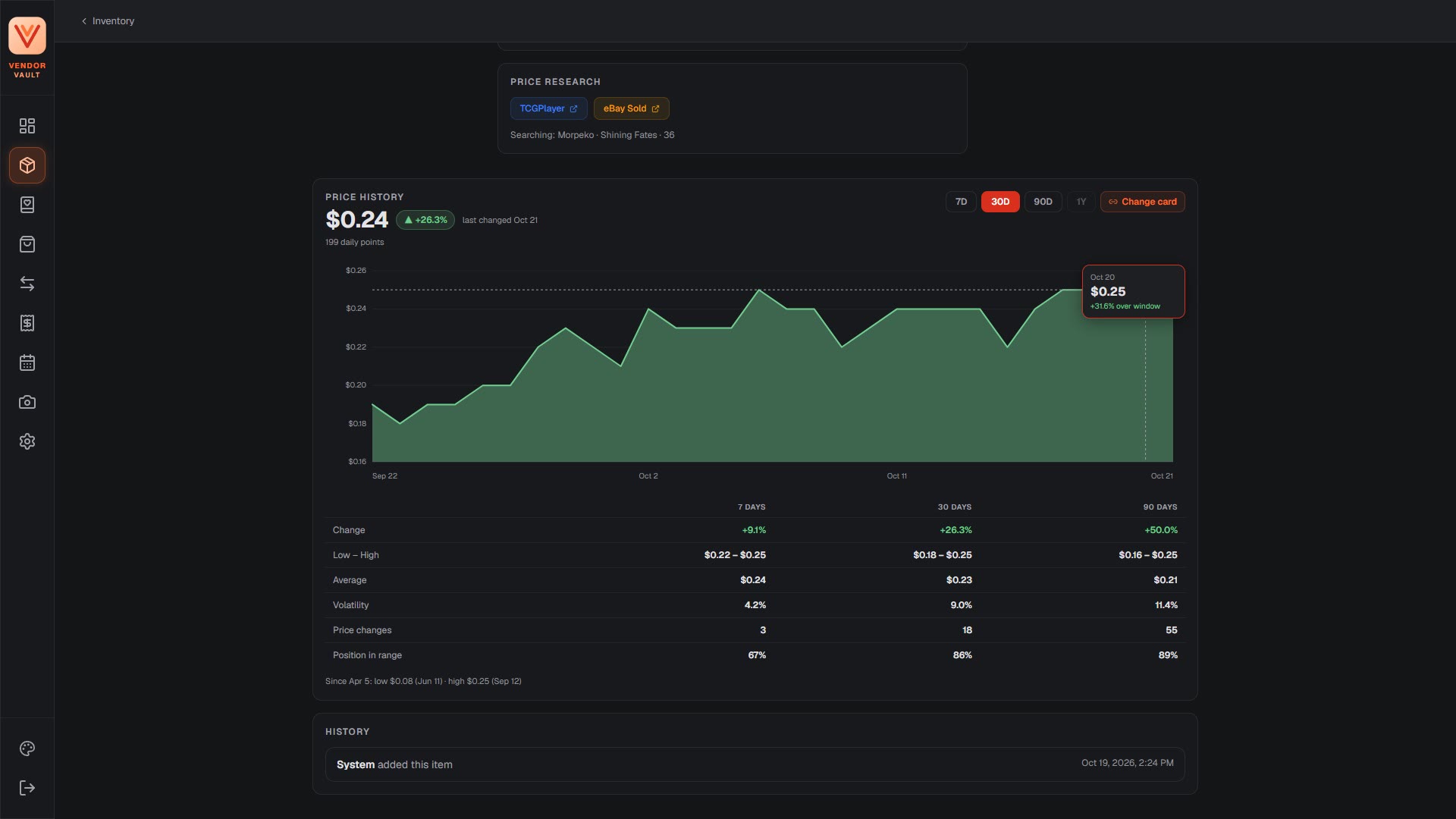Click the Change card button
Screen dimensions: 1456x819
pos(1142,202)
